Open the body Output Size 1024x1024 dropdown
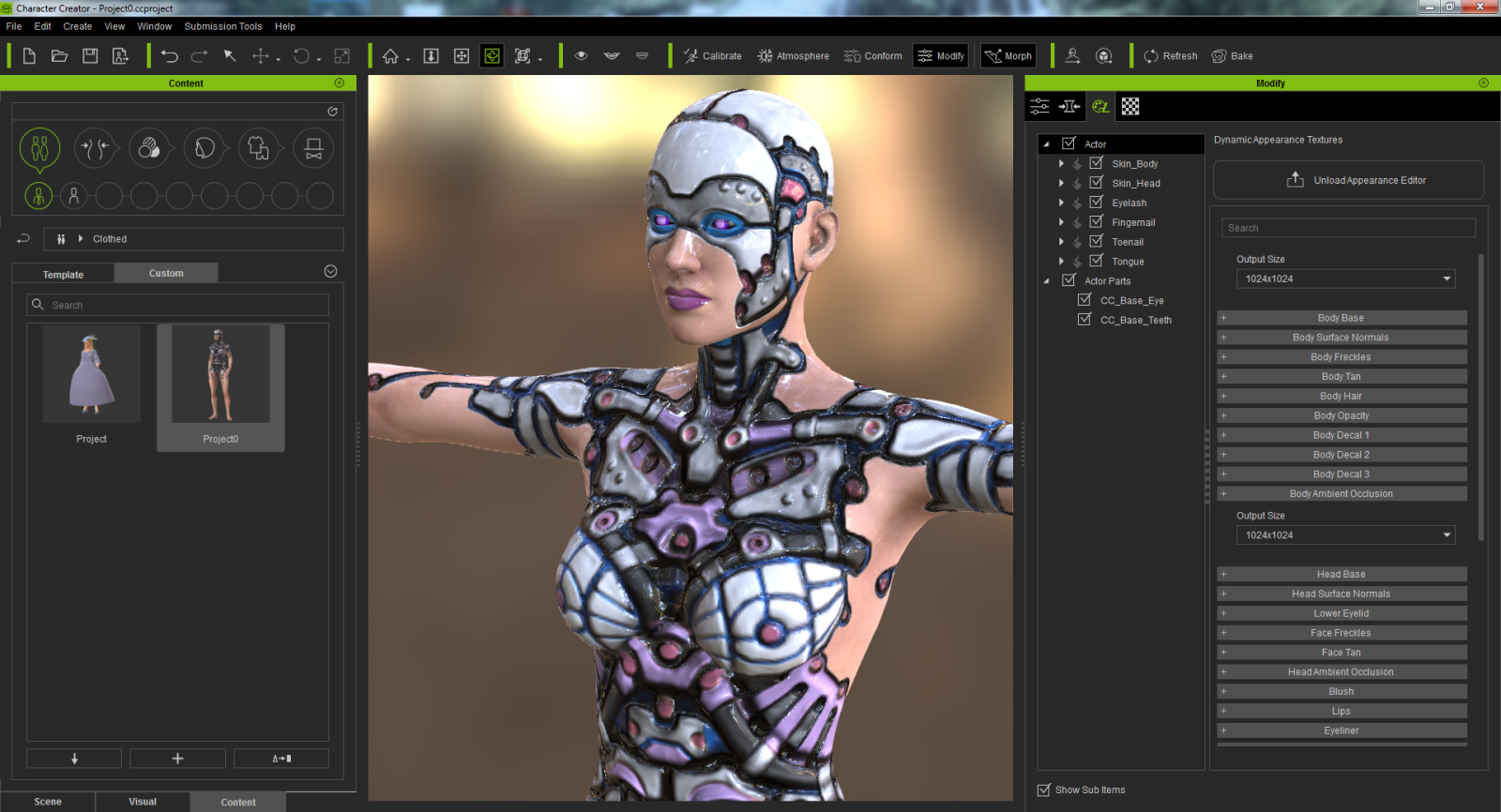 tap(1345, 278)
